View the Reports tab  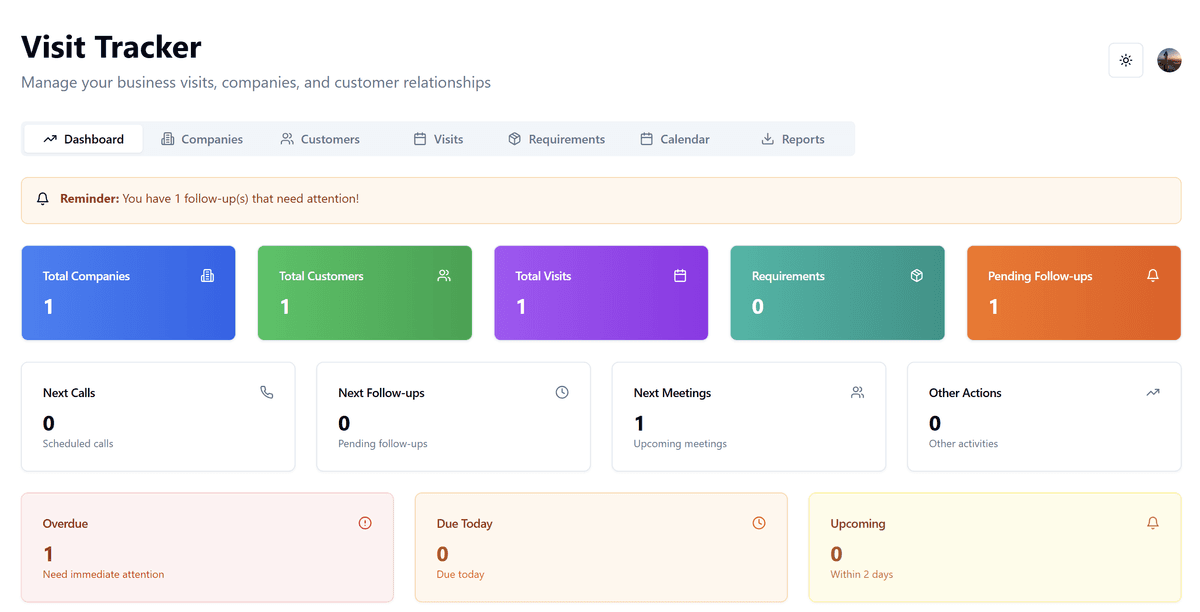(x=793, y=139)
